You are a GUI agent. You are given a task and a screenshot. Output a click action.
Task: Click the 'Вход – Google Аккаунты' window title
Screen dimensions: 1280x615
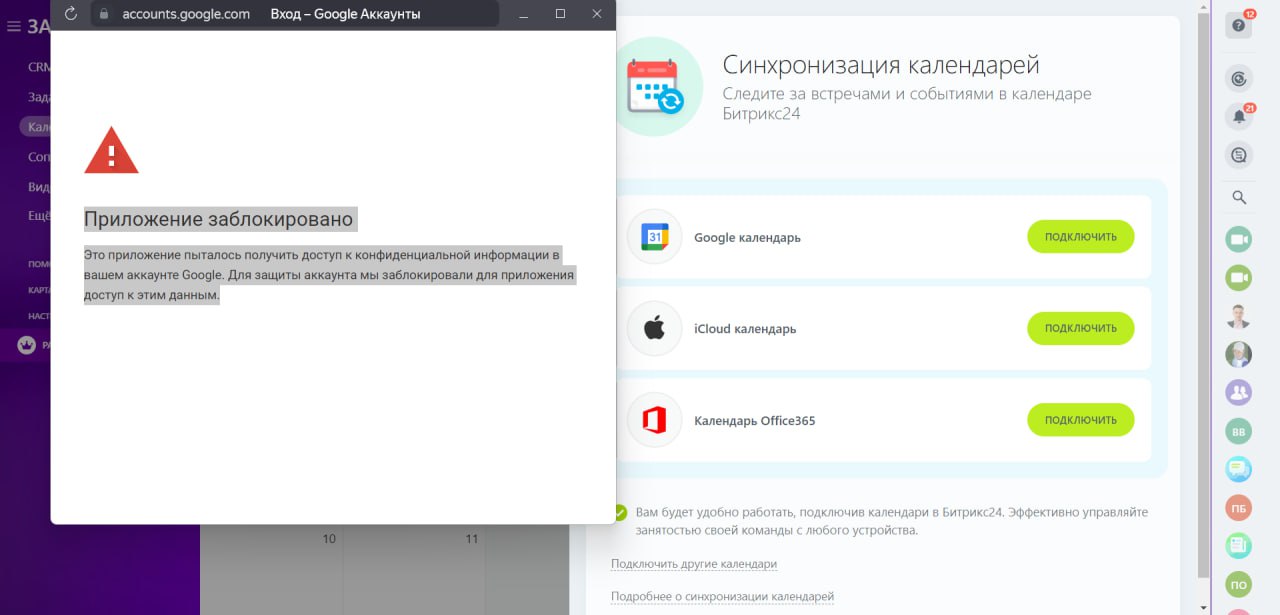point(345,14)
